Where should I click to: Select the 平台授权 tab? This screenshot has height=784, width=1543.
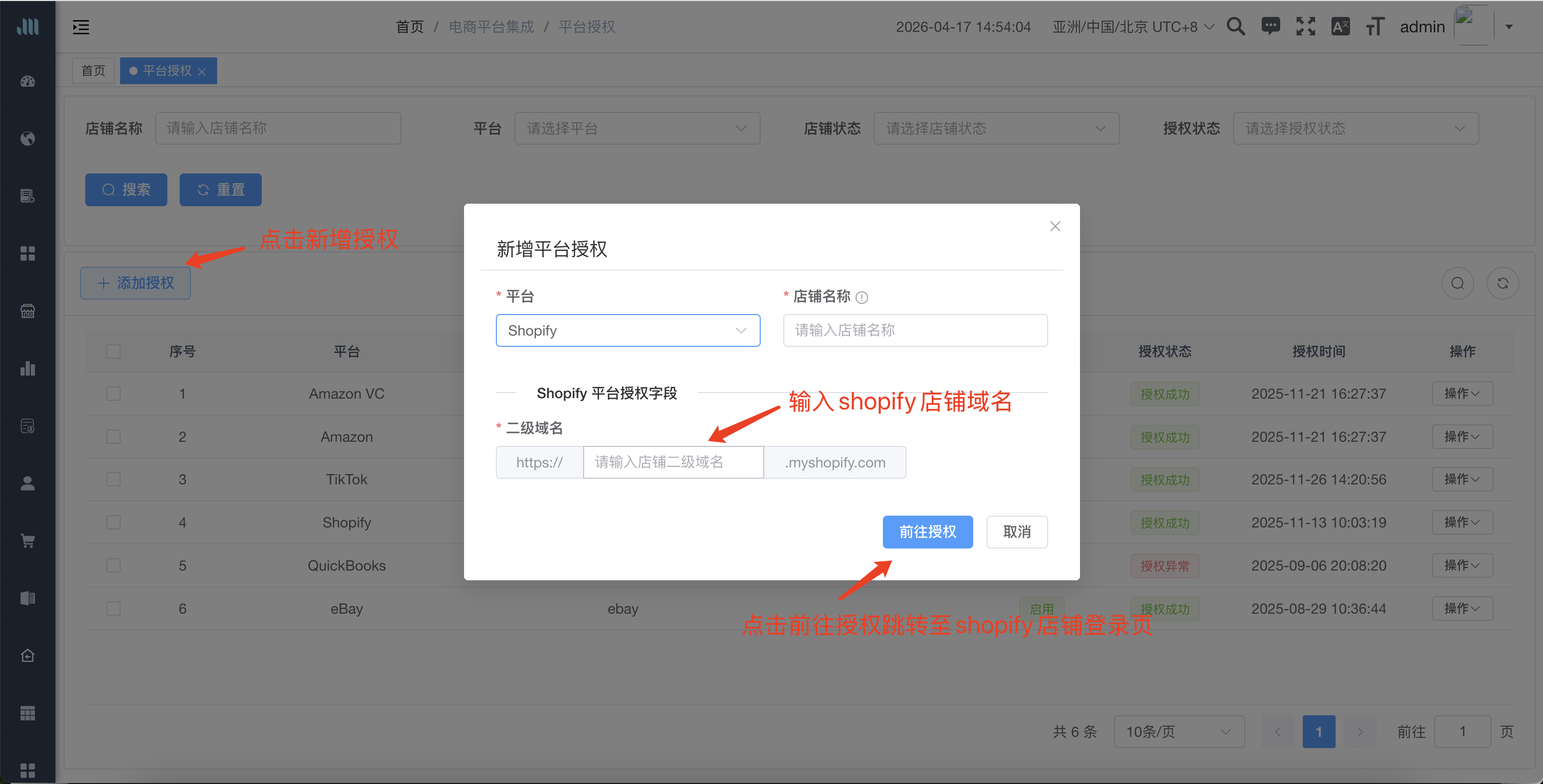tap(168, 71)
